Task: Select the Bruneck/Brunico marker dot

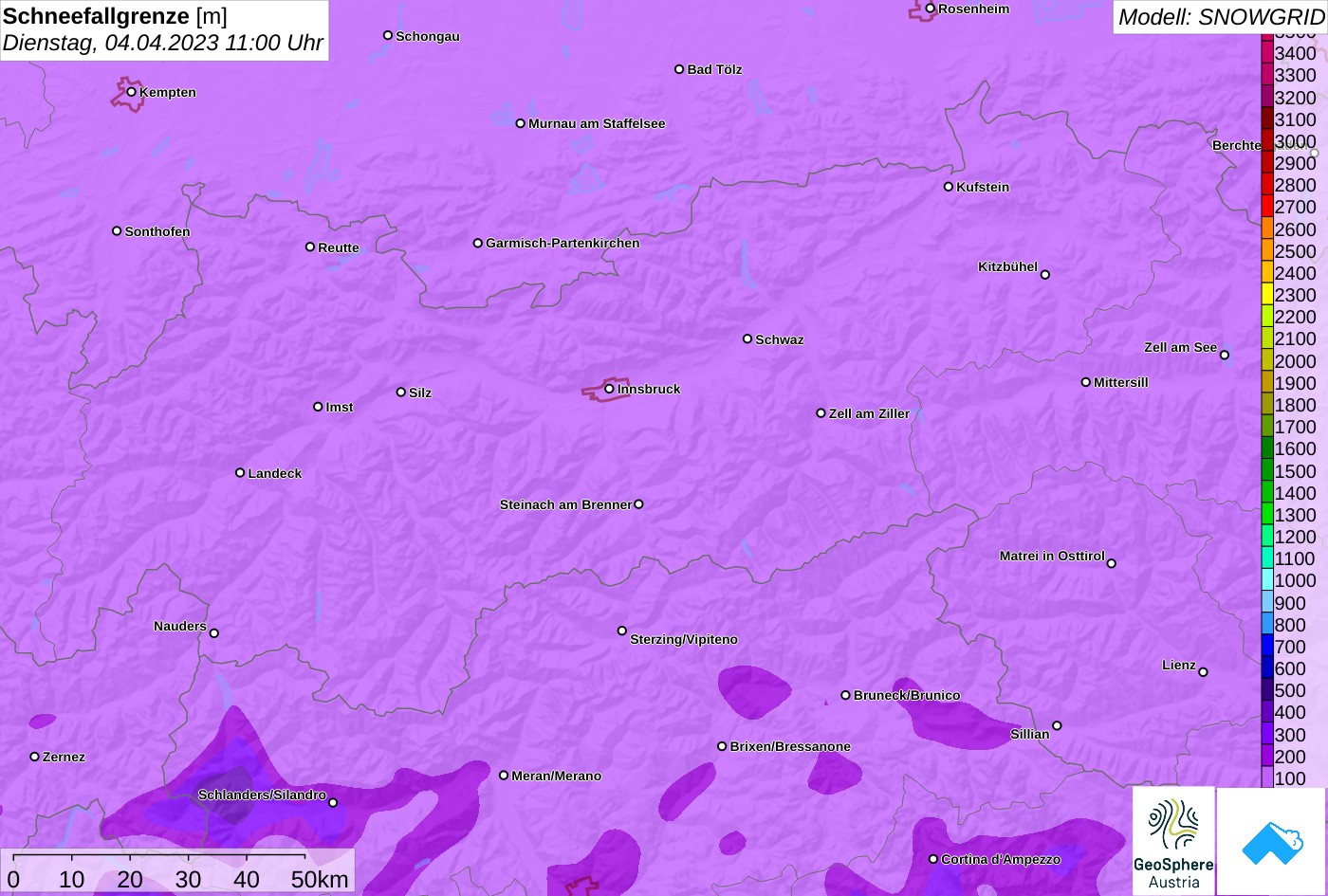Action: (846, 695)
